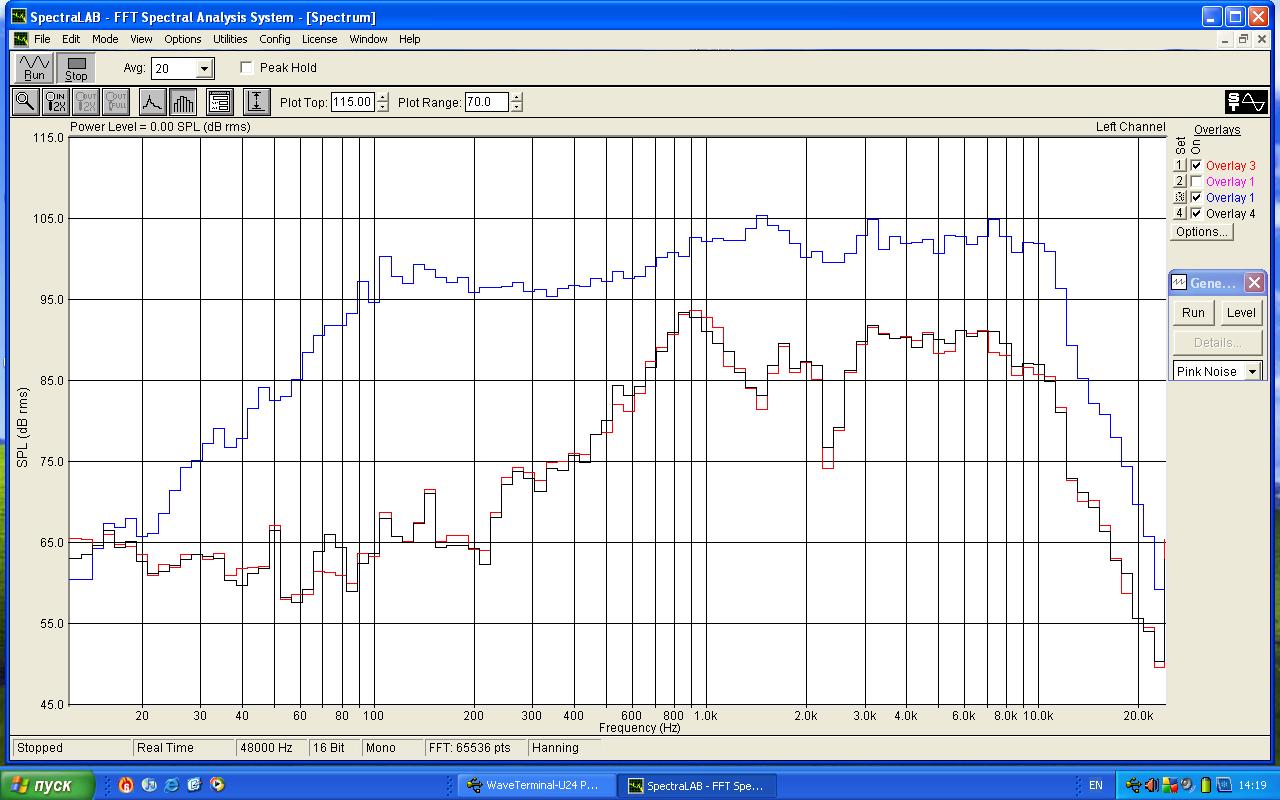Screen dimensions: 1280x800
Task: Decrease Plot Top with the down arrow
Action: (x=383, y=107)
